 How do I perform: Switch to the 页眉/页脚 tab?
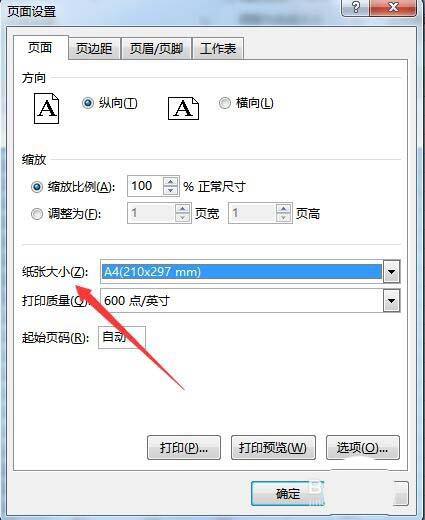[x=156, y=49]
